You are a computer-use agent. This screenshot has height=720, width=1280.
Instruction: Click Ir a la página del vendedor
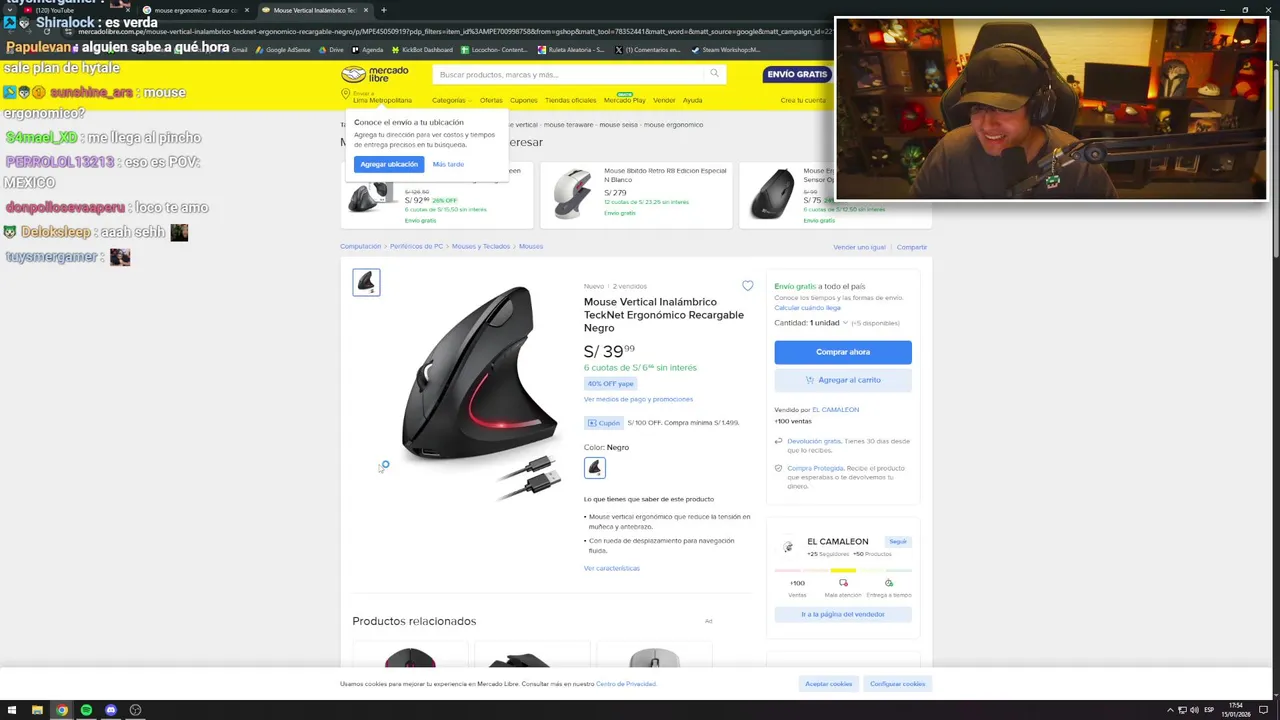click(x=843, y=614)
